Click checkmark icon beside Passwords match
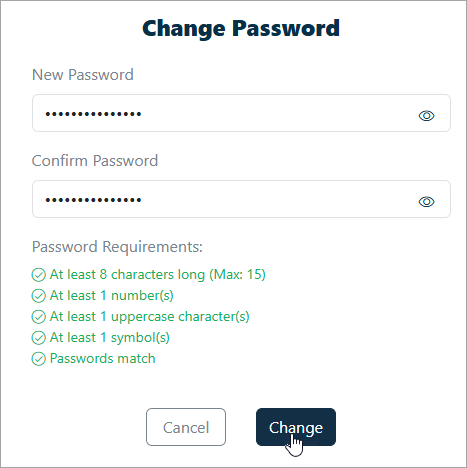467x468 pixels. point(39,359)
